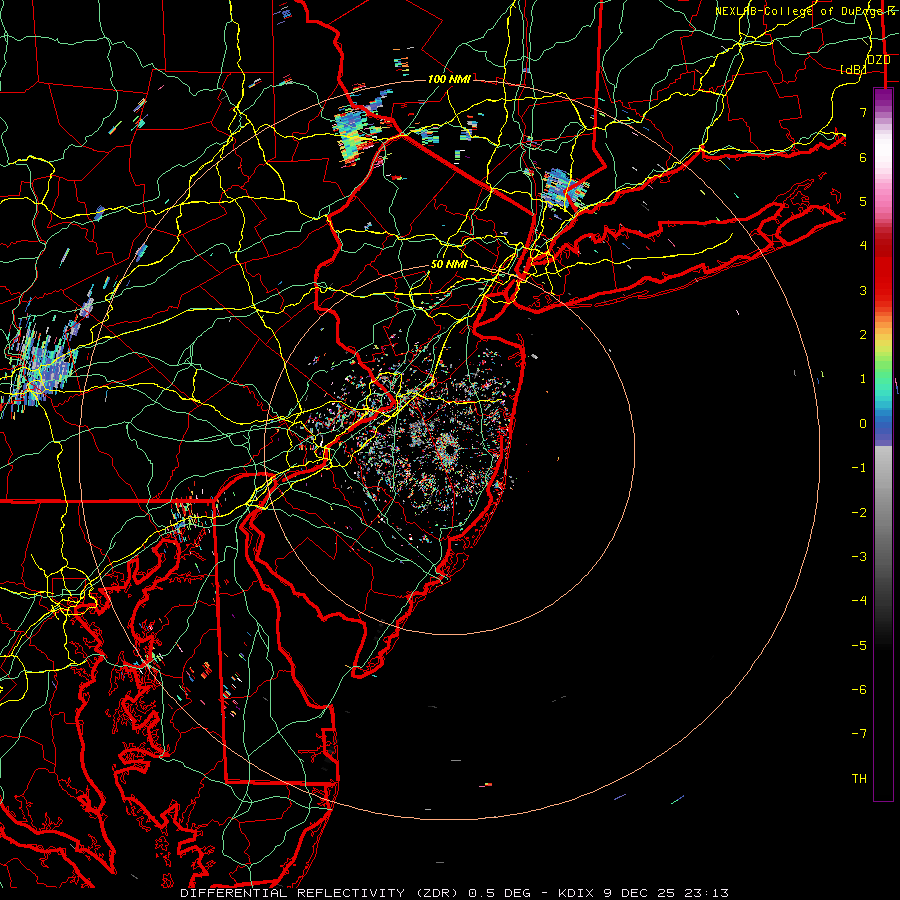900x900 pixels.
Task: Click the "TH" threshold label on the scale
Action: pos(859,779)
